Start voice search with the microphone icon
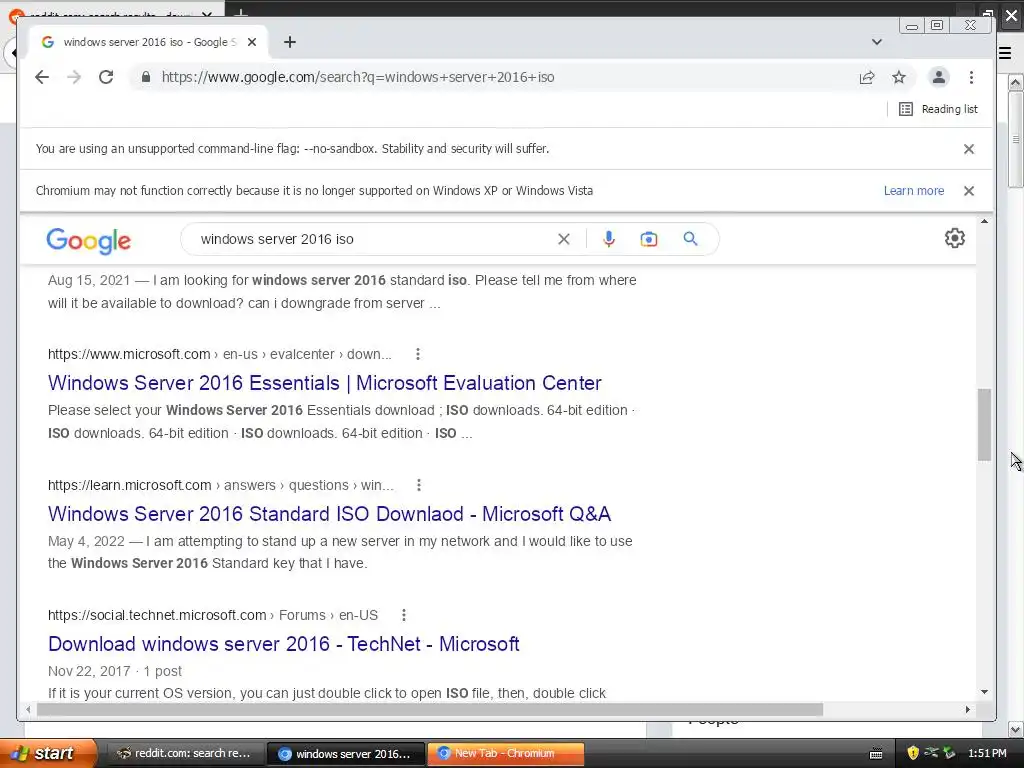1024x768 pixels. pos(609,239)
